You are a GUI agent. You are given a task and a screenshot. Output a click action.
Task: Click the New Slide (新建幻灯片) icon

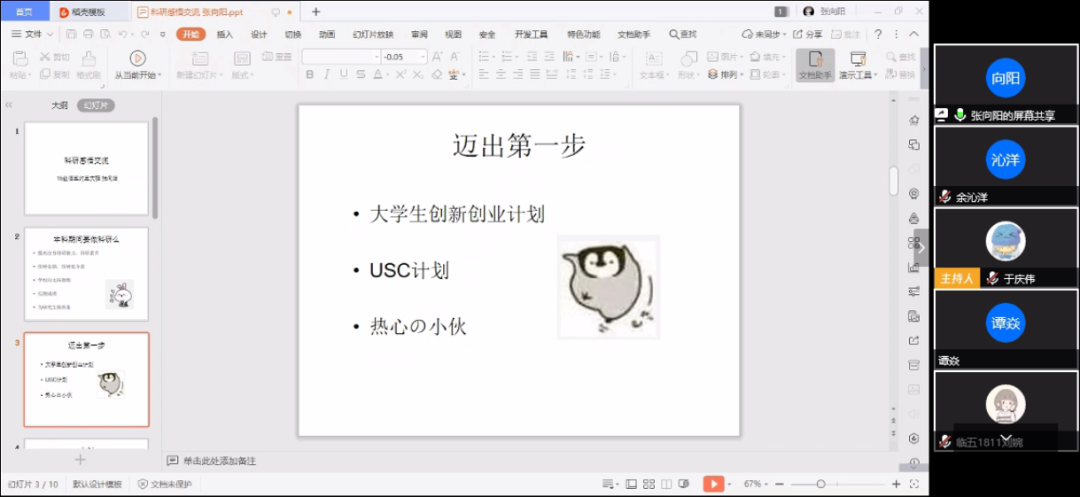pos(200,59)
